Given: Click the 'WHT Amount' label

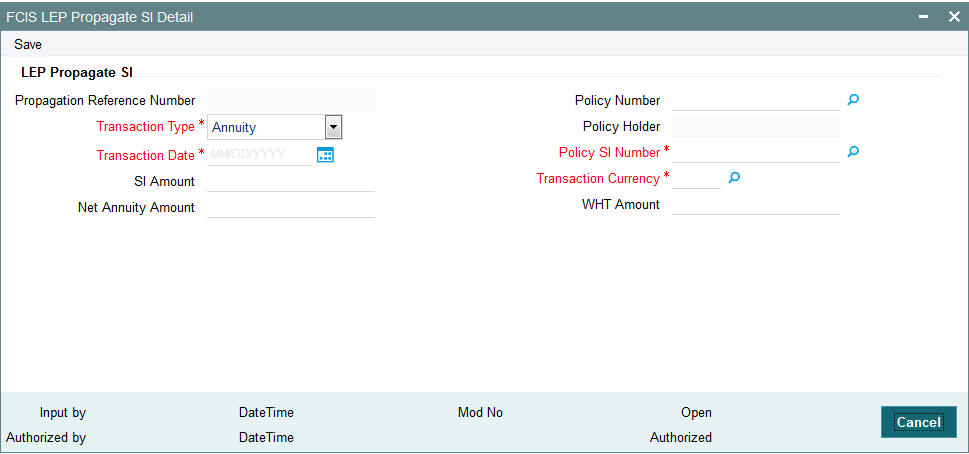Looking at the screenshot, I should click(620, 204).
